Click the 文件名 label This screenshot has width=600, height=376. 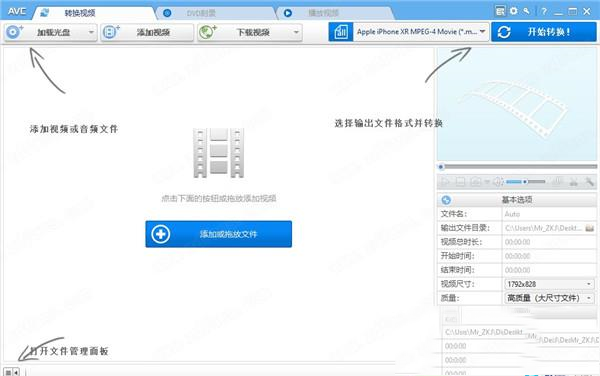point(453,214)
